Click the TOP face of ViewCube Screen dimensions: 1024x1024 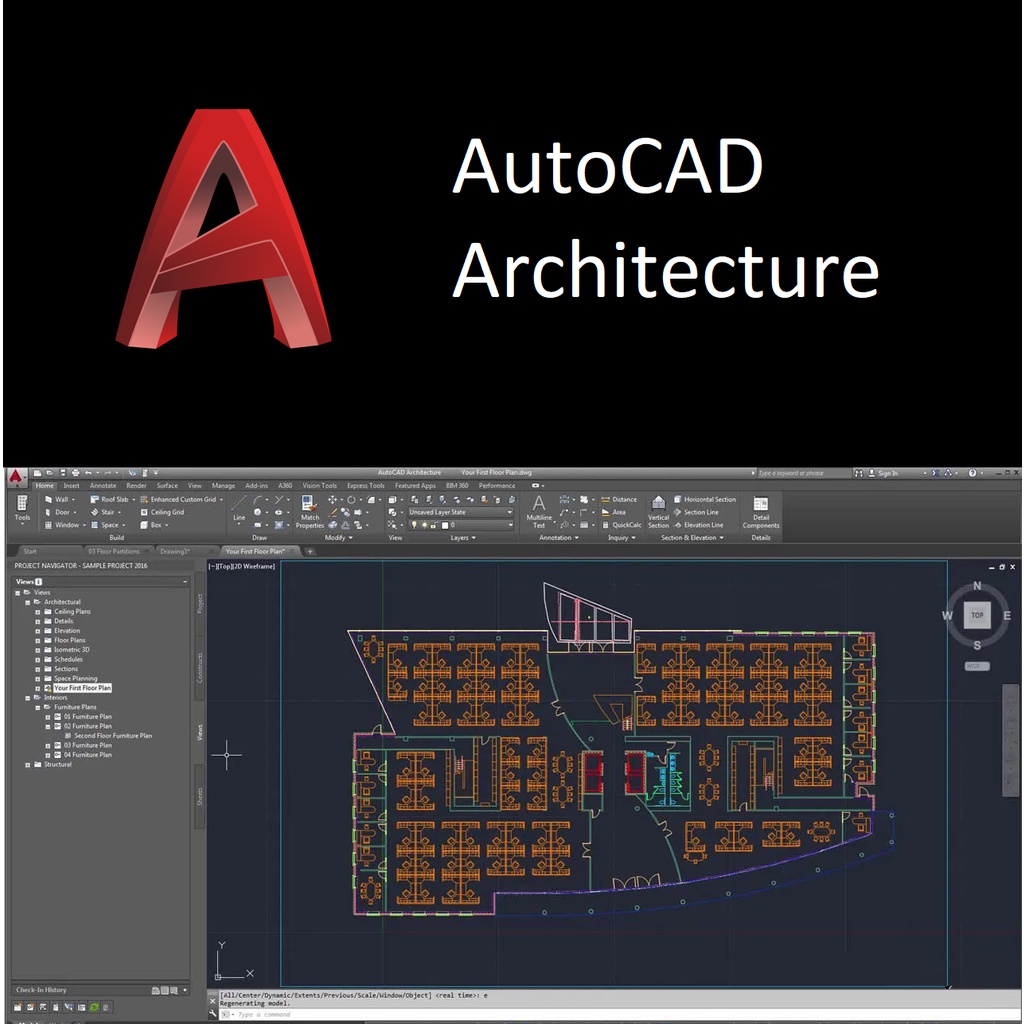coord(977,616)
